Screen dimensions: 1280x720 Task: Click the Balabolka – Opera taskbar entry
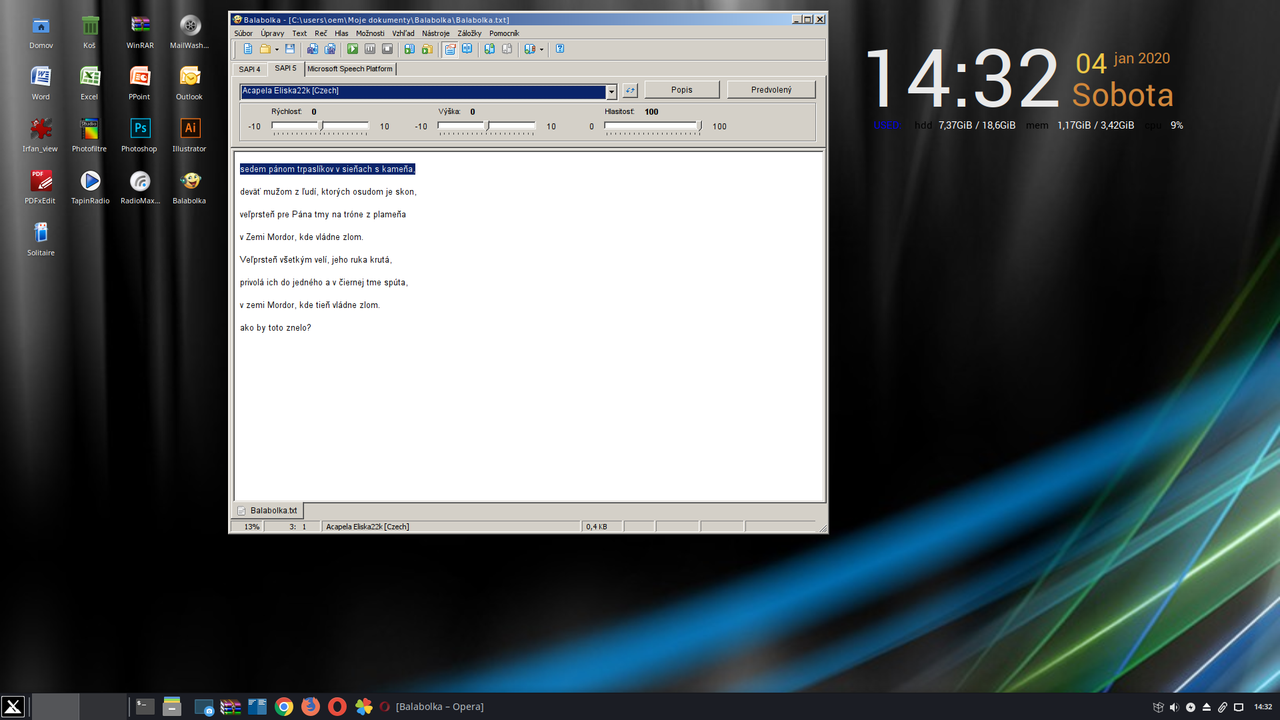pyautogui.click(x=431, y=707)
